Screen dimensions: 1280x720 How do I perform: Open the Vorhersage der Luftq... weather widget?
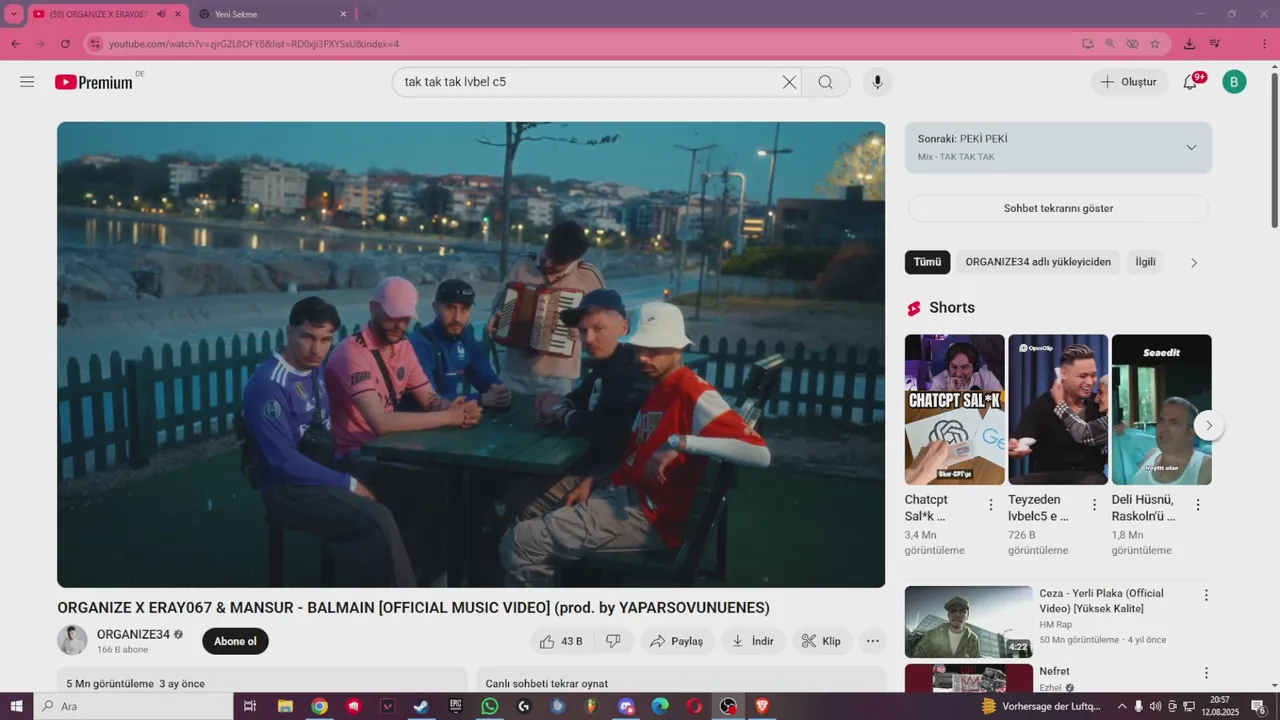coord(1041,706)
